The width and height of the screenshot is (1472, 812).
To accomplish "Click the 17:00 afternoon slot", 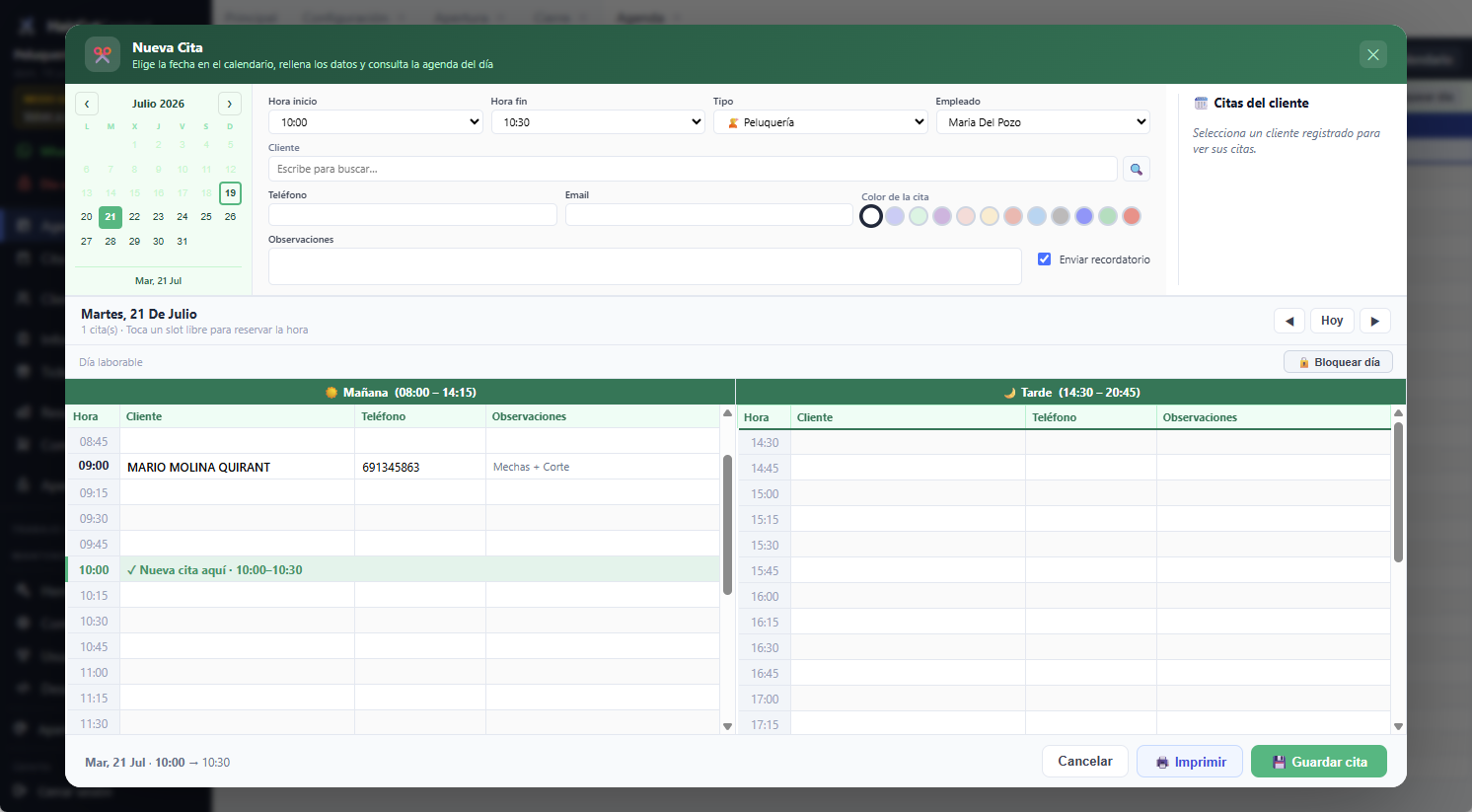I will point(1065,699).
